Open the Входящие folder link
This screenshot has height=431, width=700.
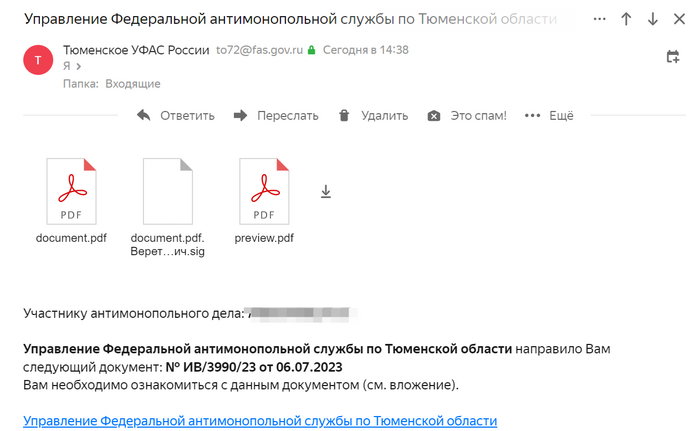(132, 84)
